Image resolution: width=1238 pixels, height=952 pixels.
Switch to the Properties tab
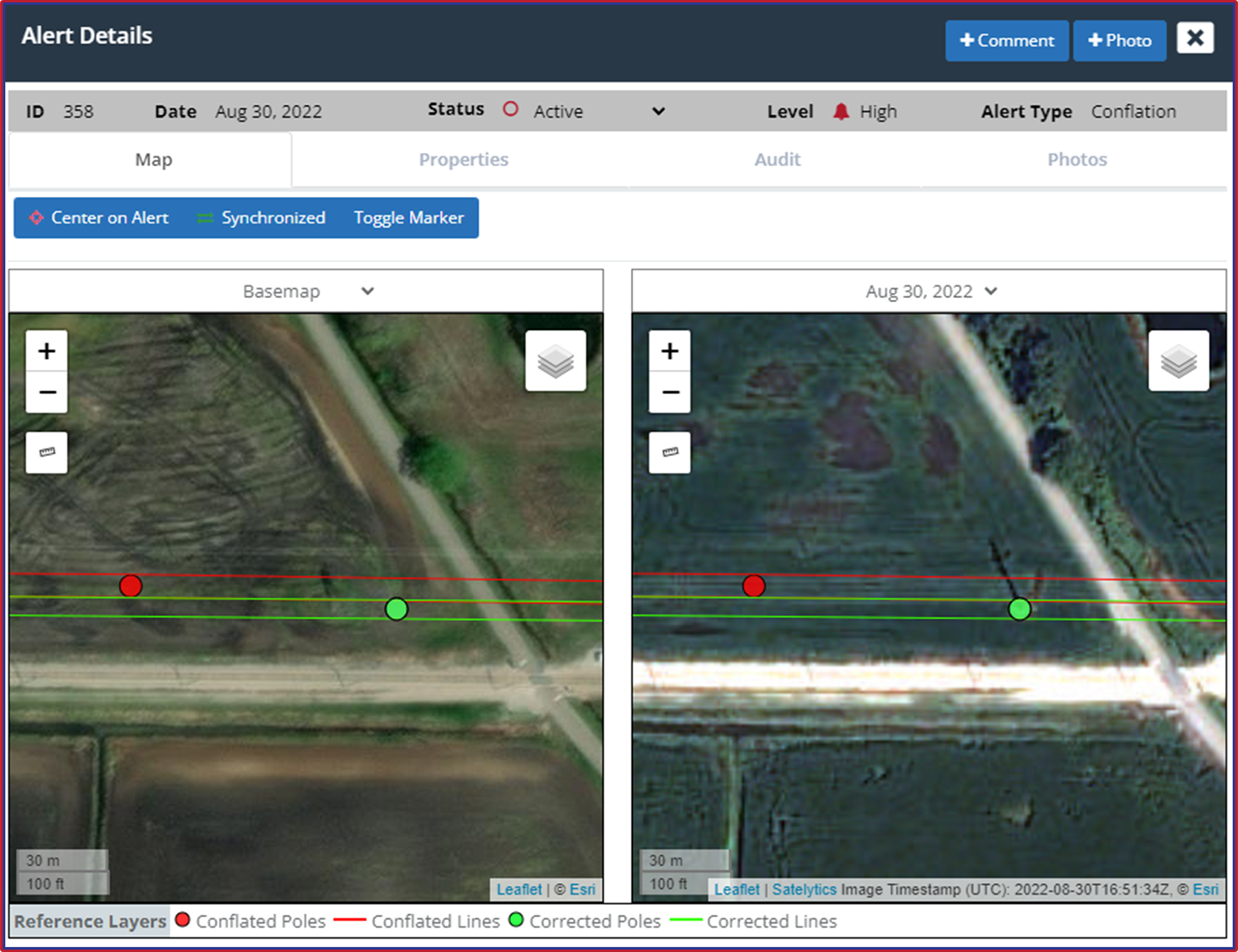tap(463, 159)
